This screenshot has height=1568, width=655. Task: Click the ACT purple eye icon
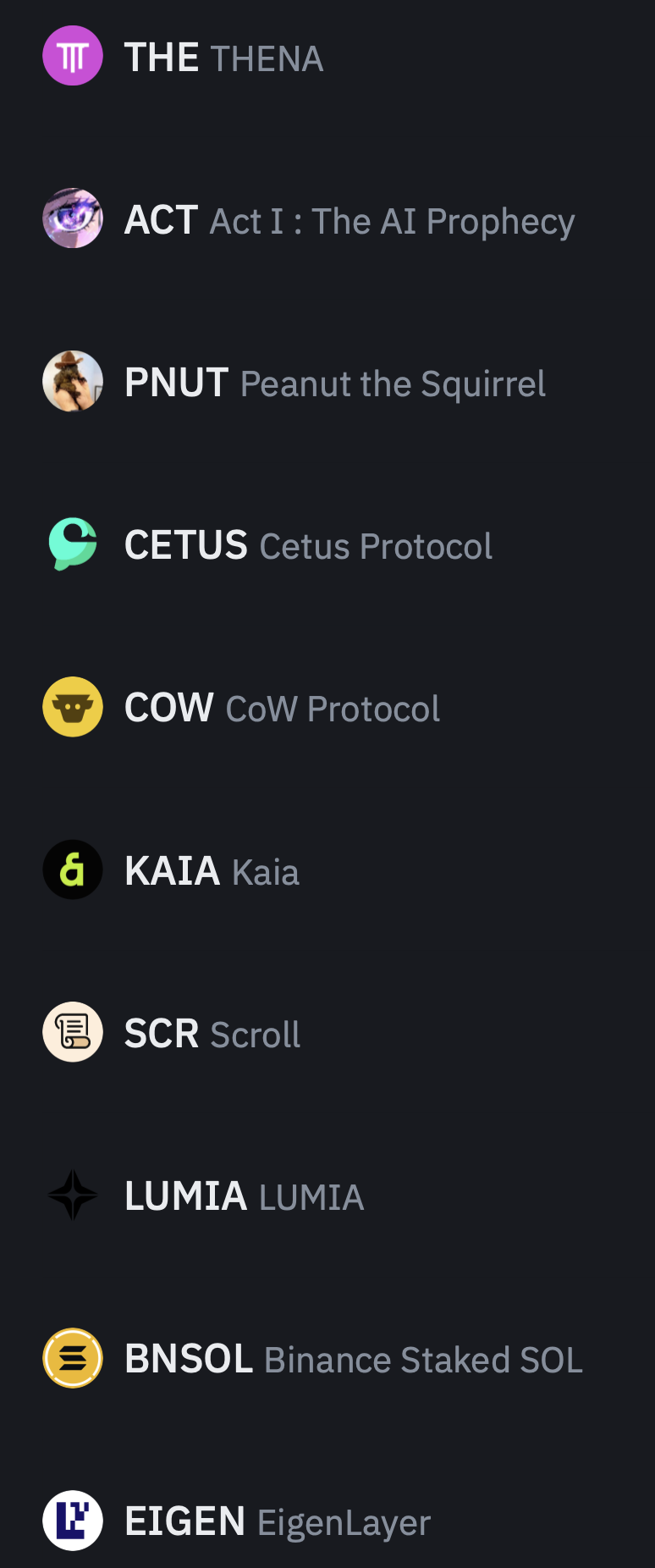[x=73, y=218]
